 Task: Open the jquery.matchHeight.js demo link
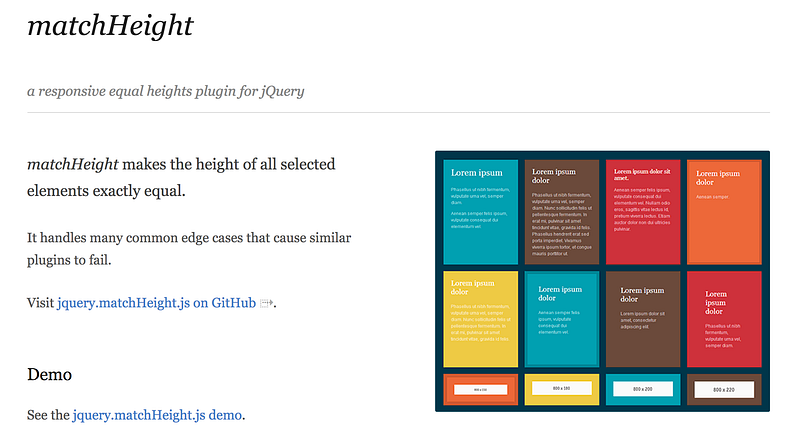tap(157, 415)
